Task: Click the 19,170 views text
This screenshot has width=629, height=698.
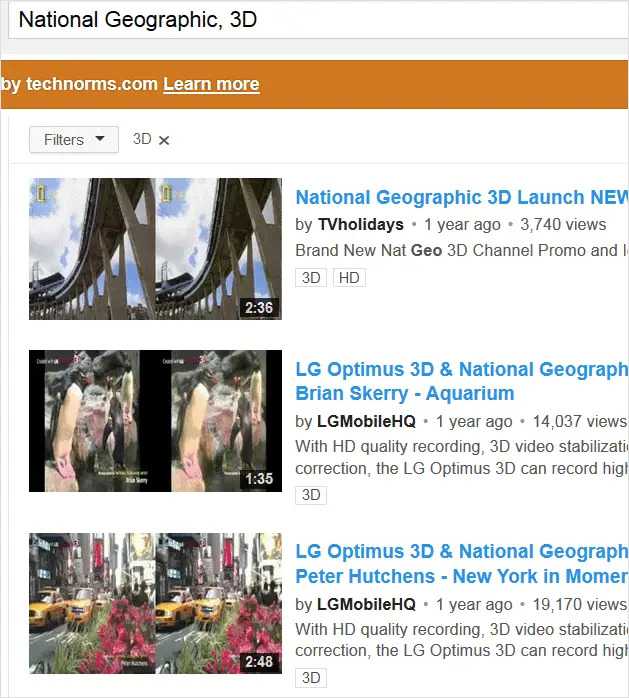Action: click(580, 604)
